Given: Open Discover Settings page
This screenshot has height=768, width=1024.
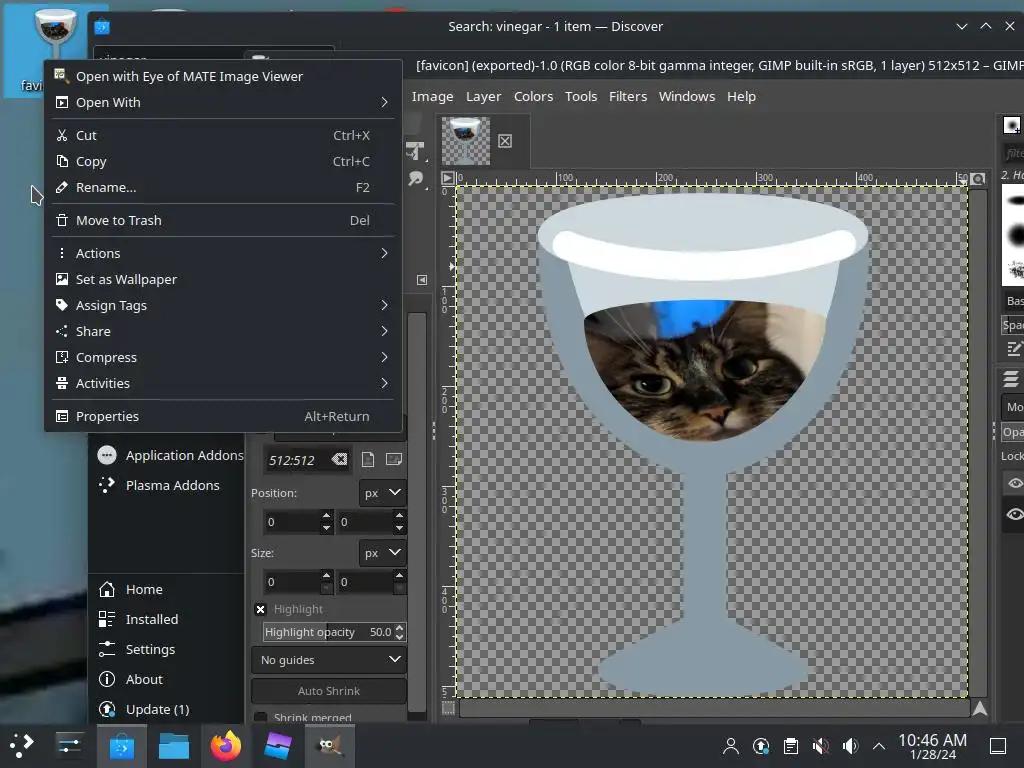Looking at the screenshot, I should 167,649.
